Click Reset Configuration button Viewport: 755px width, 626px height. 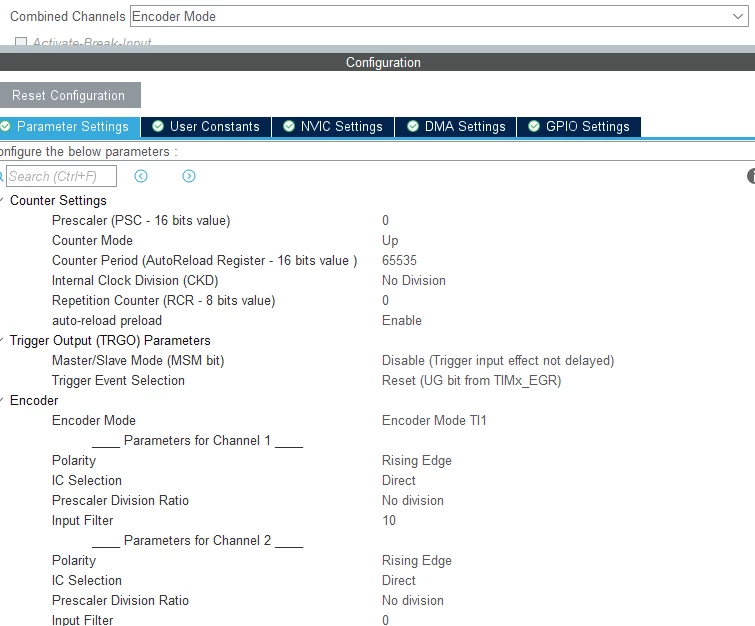coord(70,95)
